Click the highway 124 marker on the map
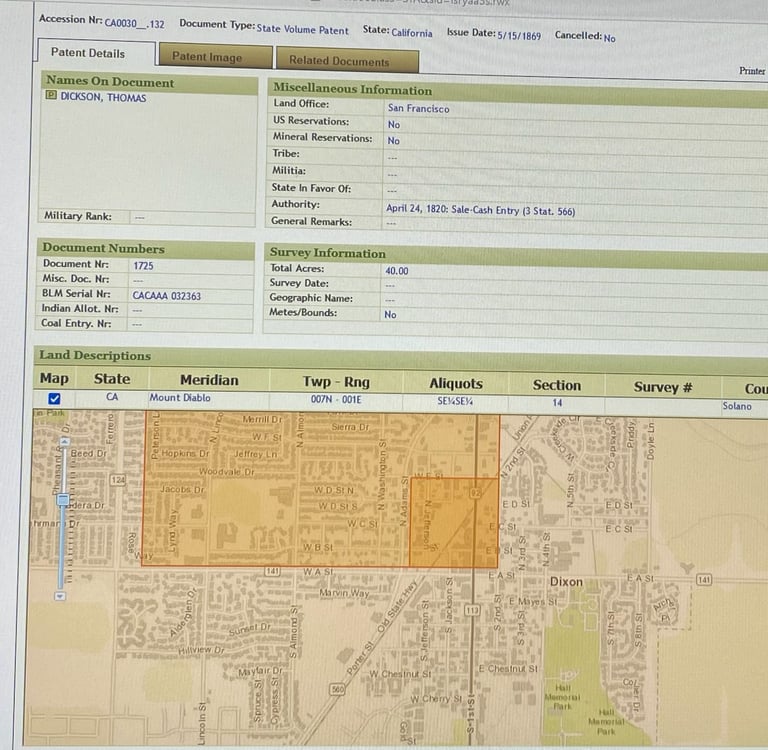 tap(118, 480)
